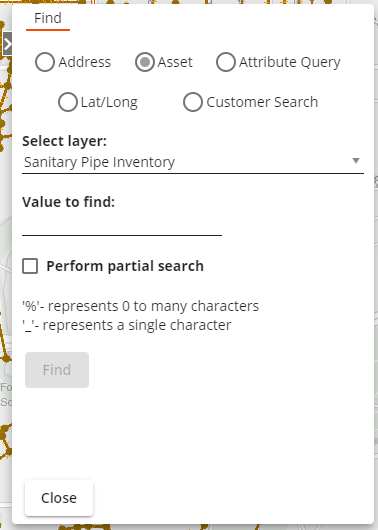Click the greyed-out Find button
Viewport: 378px width, 530px height.
click(57, 370)
